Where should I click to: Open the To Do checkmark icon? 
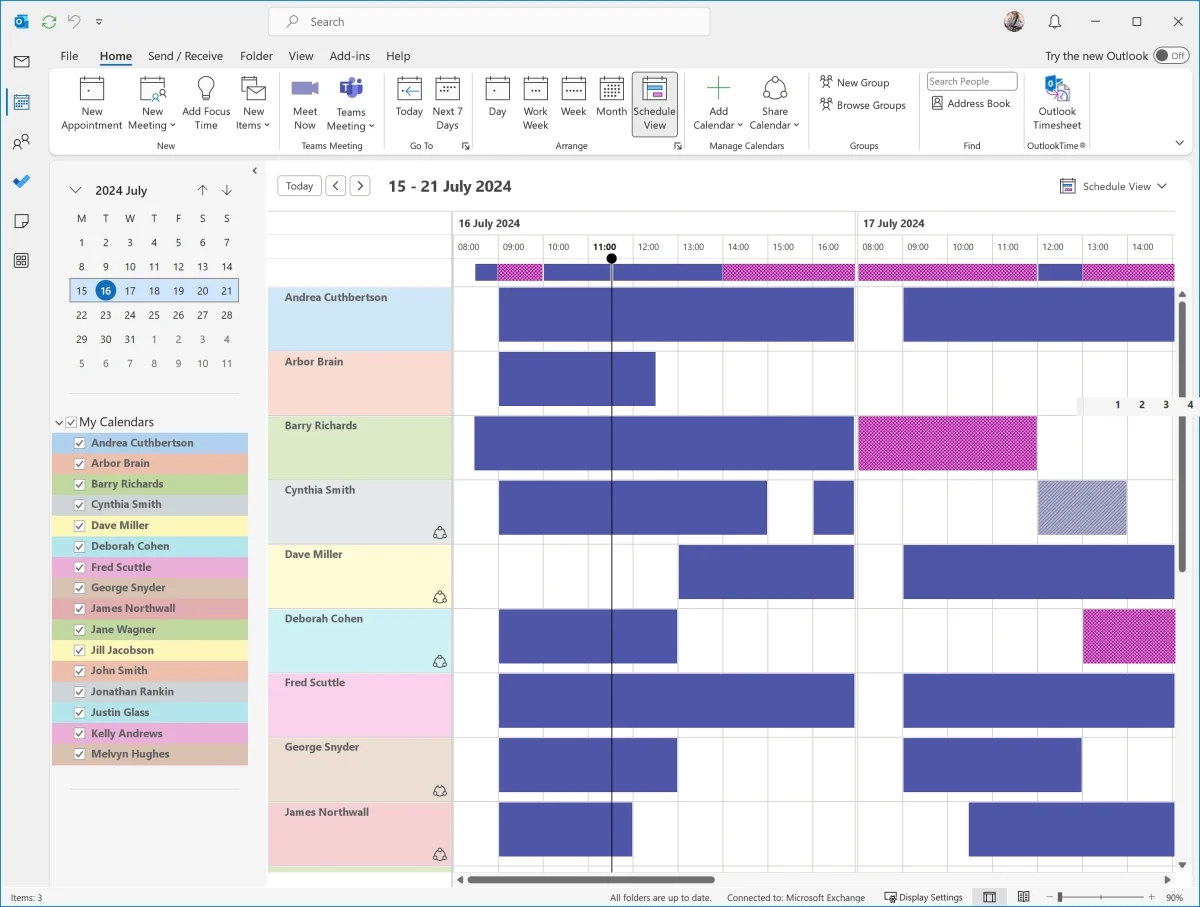point(21,181)
